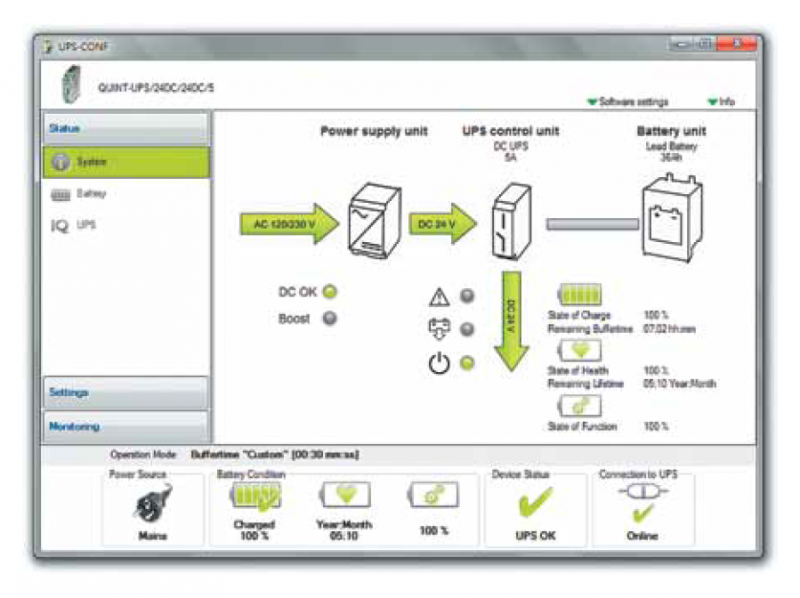800x598 pixels.
Task: Click the UPS control unit device icon
Action: pos(511,221)
